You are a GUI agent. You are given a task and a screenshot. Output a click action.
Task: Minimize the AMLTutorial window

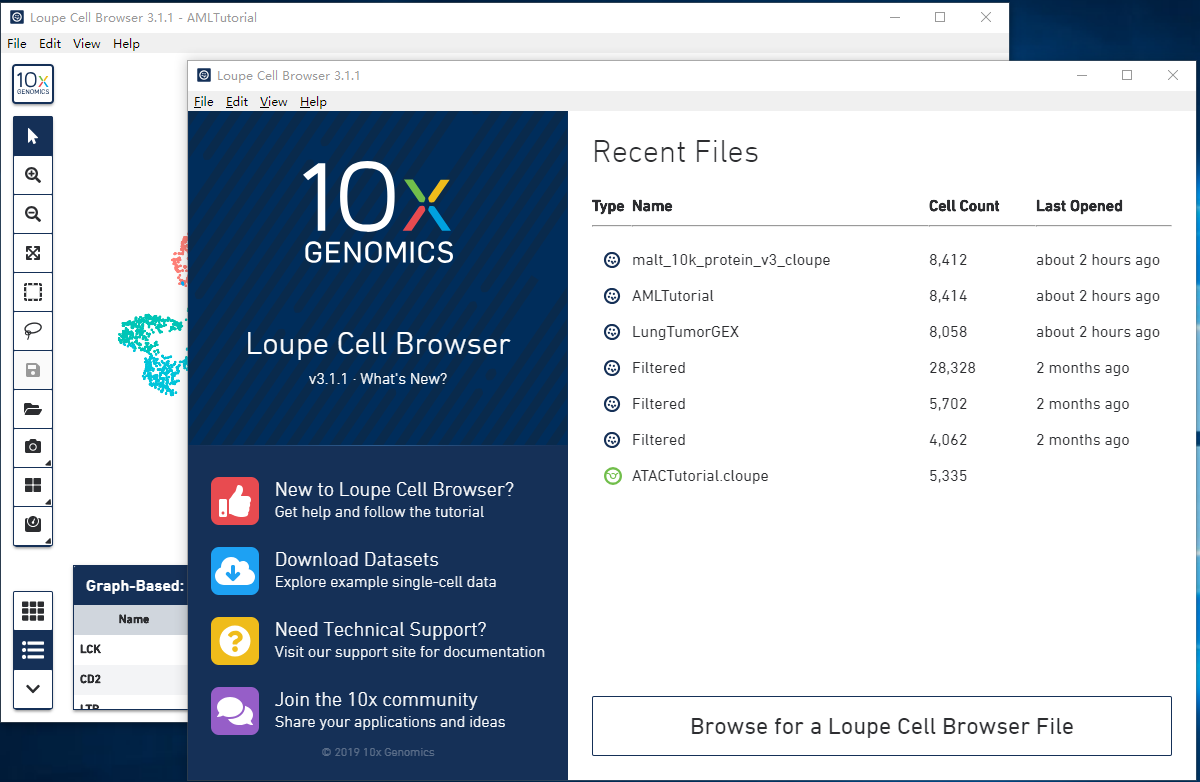tap(894, 17)
